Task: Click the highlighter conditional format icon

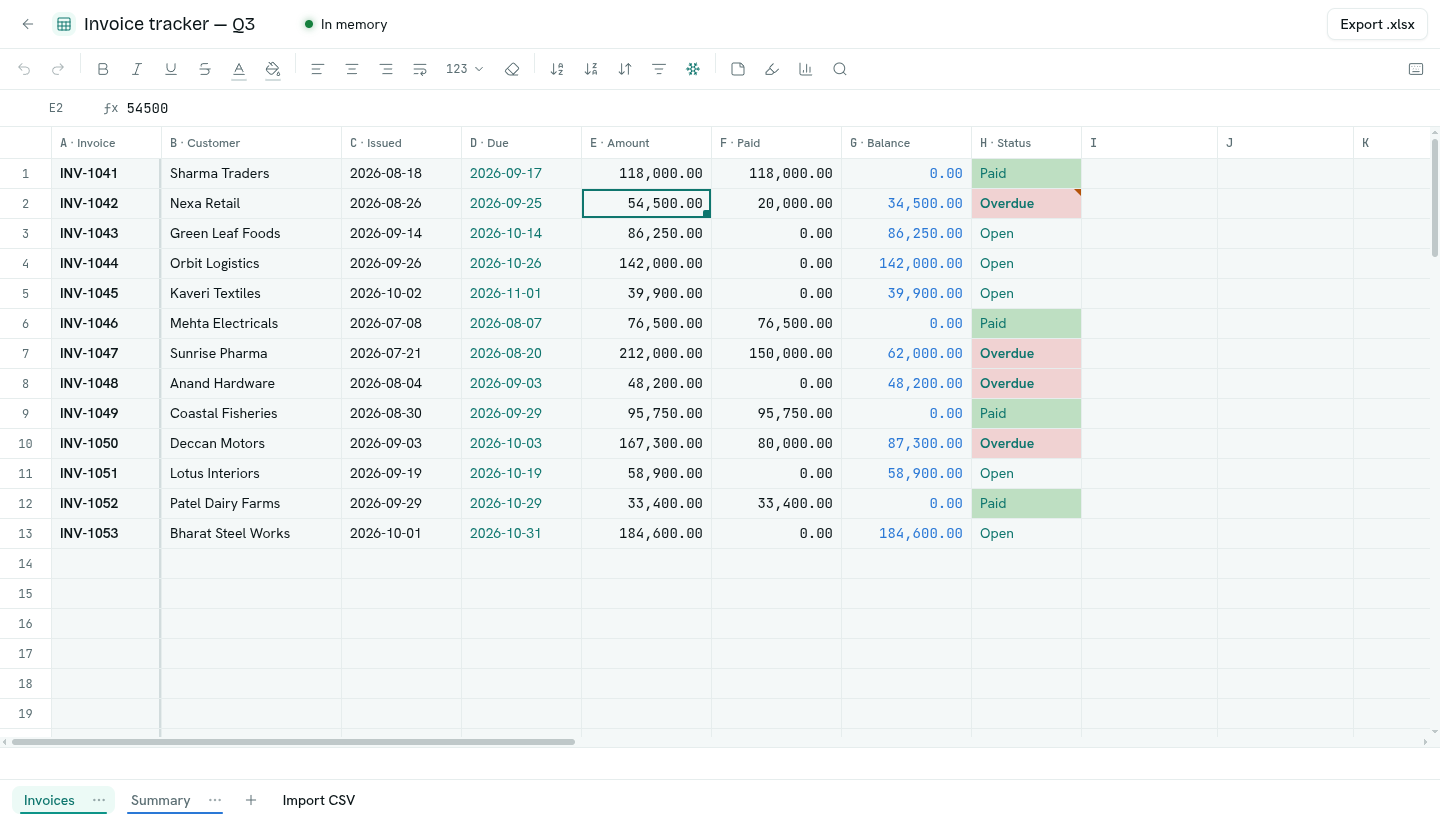Action: (x=772, y=69)
